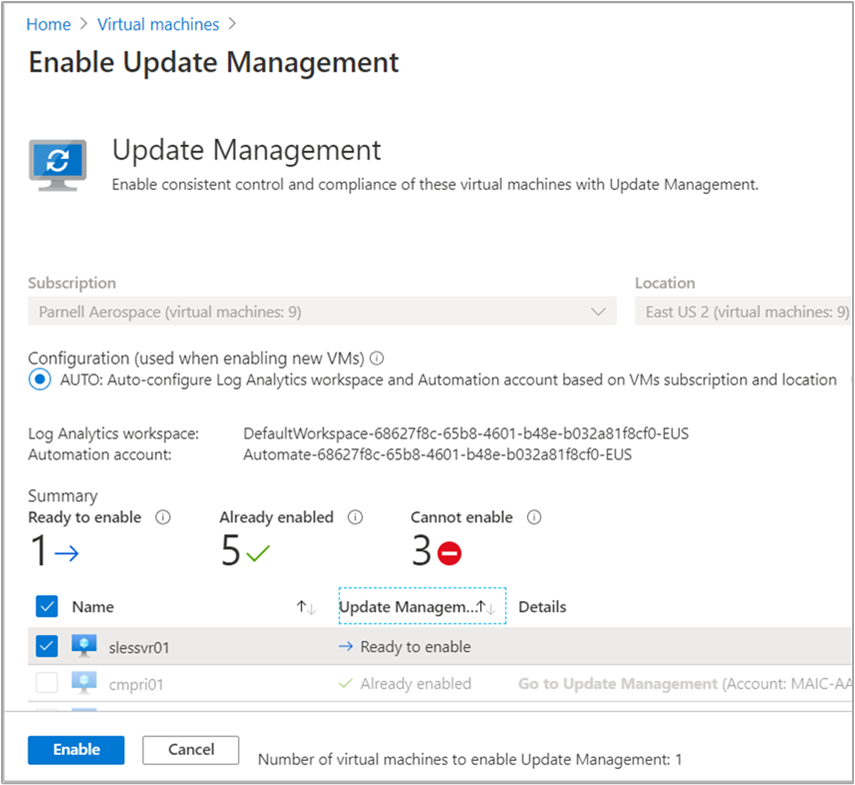The image size is (855, 785).
Task: Click the Cancel button
Action: point(191,750)
